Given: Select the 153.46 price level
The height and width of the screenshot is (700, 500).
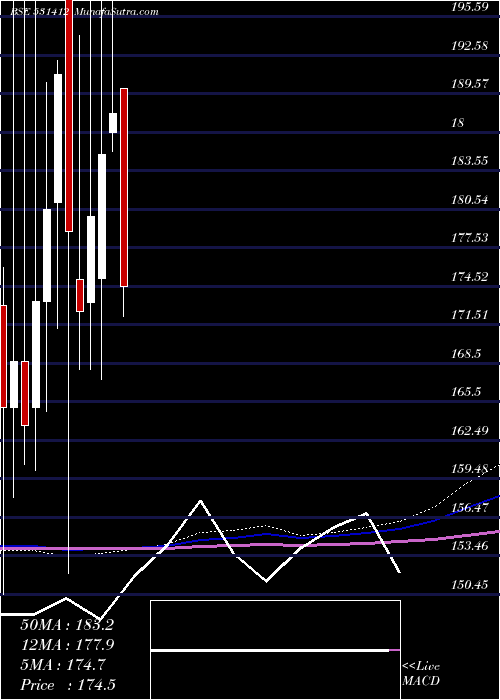Looking at the screenshot, I should pos(469,546).
